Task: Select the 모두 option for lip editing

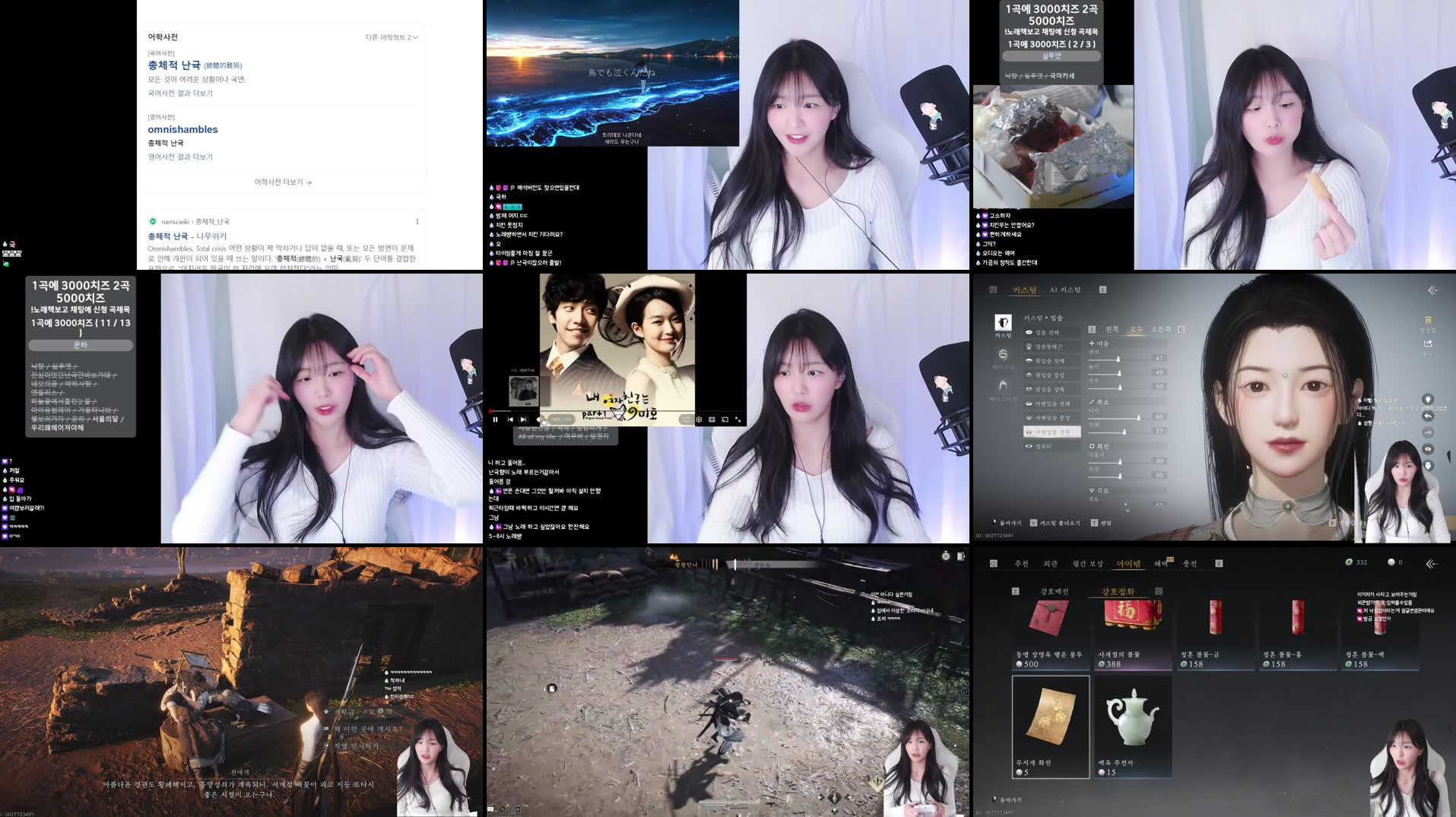Action: [x=1136, y=329]
